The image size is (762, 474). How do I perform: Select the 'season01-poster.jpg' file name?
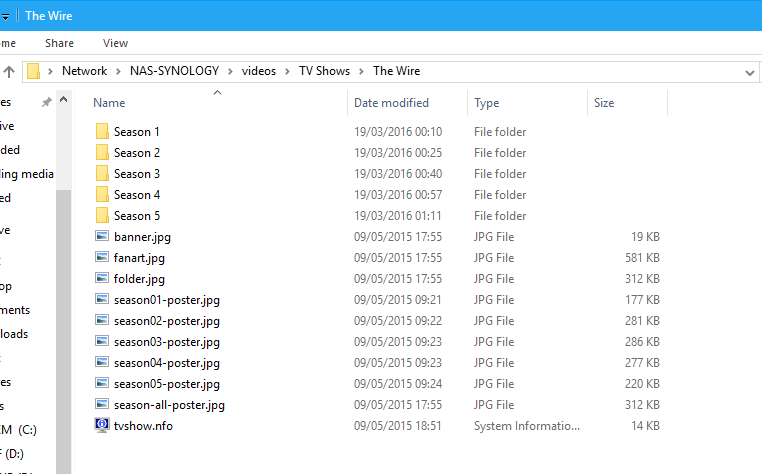point(167,300)
